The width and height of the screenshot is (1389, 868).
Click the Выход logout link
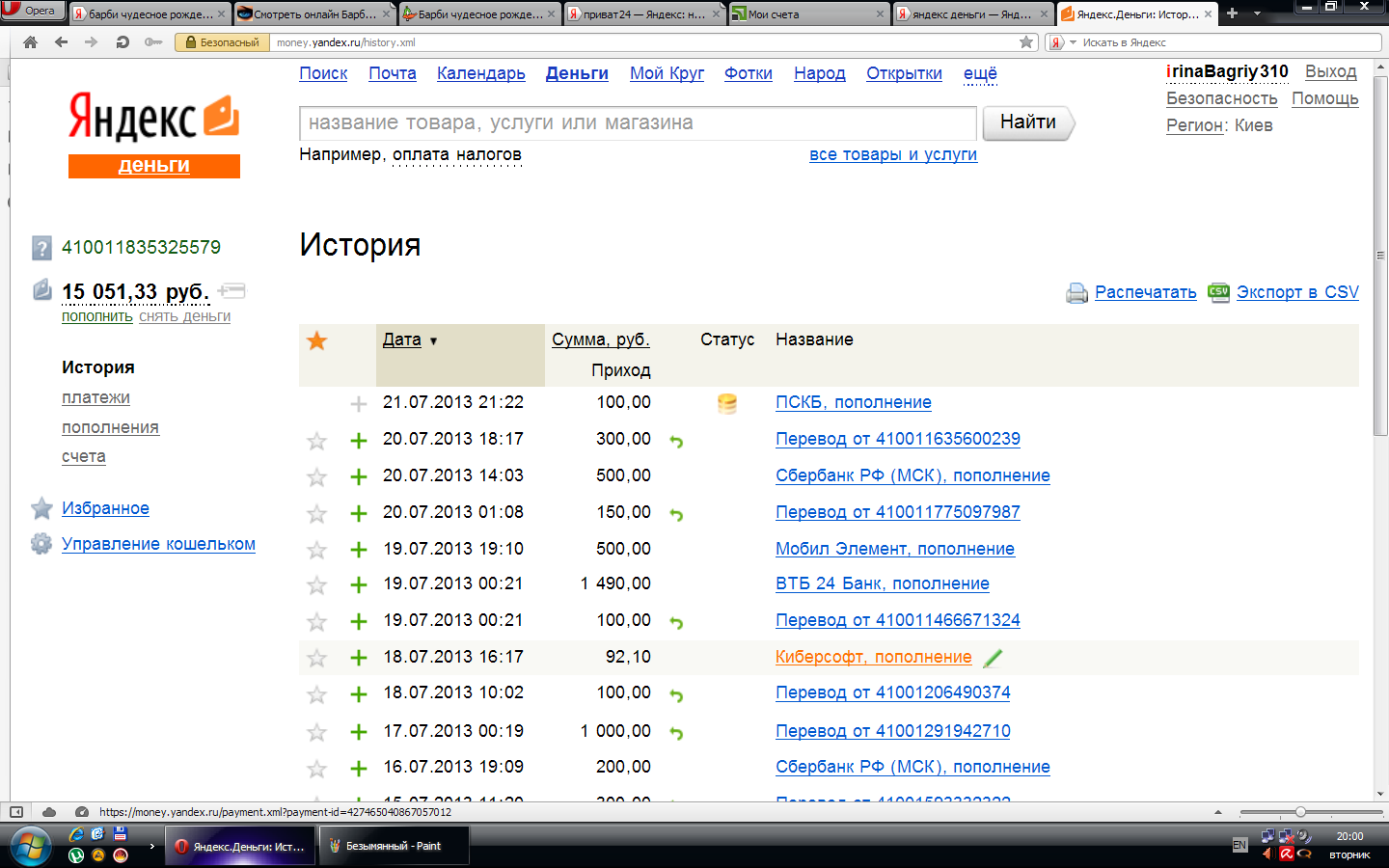coord(1331,71)
